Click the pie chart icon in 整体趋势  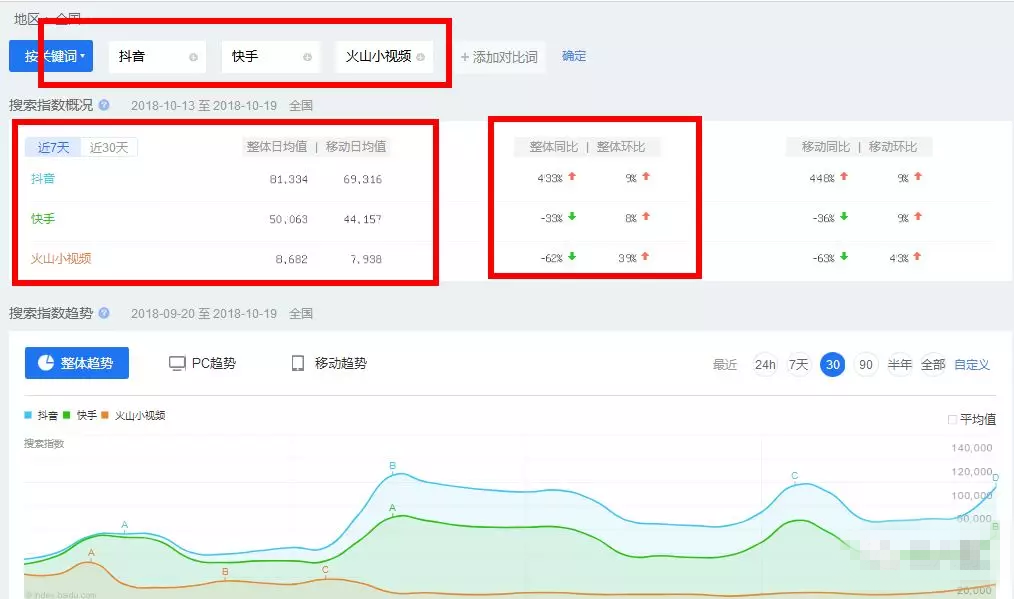[x=46, y=363]
